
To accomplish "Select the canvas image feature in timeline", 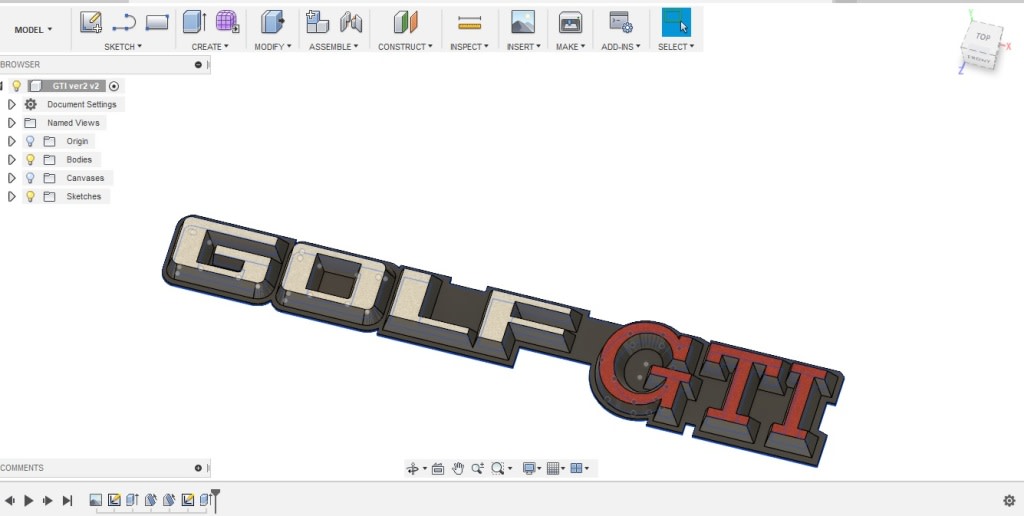I will [x=95, y=500].
